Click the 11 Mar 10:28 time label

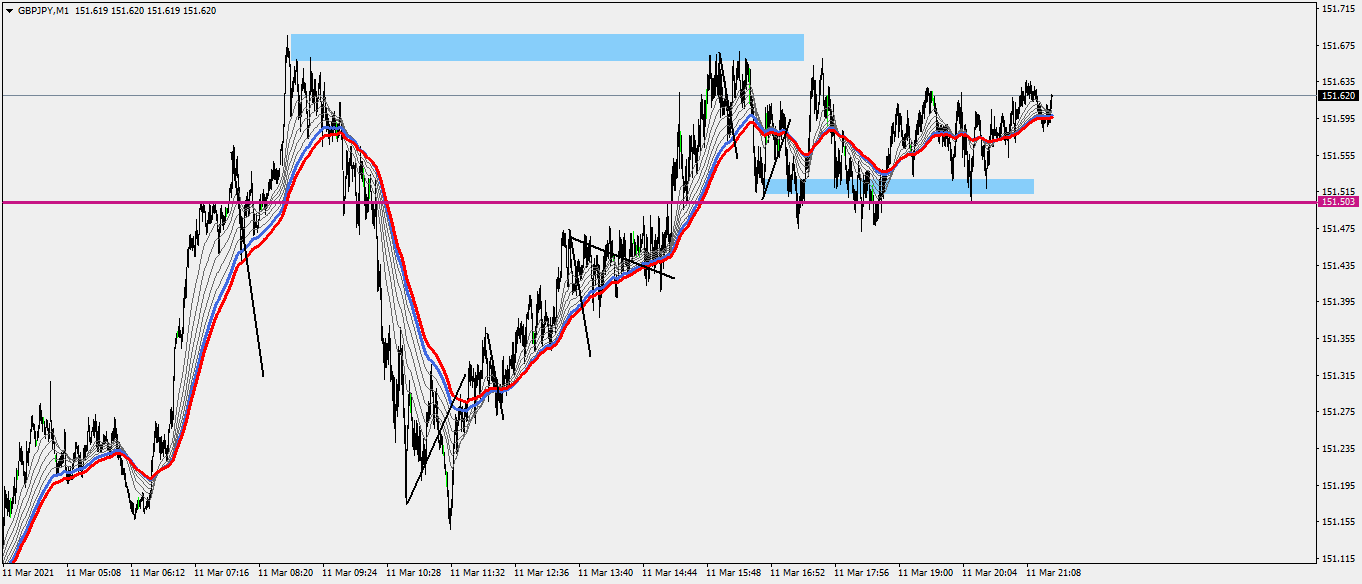point(413,574)
